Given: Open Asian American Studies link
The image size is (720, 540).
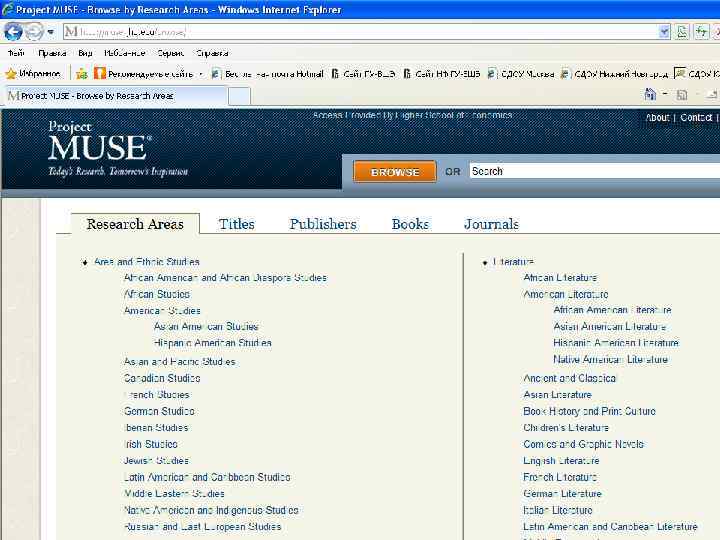Looking at the screenshot, I should click(206, 326).
